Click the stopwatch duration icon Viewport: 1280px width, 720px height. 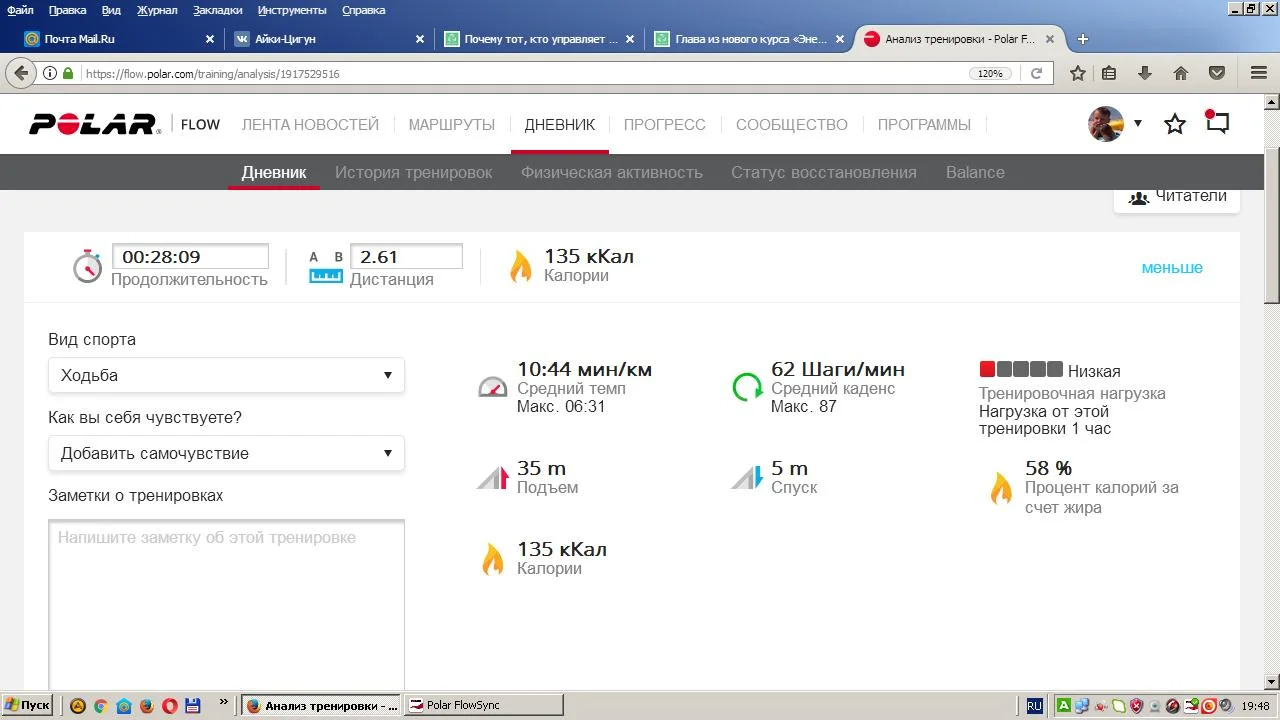click(x=87, y=266)
